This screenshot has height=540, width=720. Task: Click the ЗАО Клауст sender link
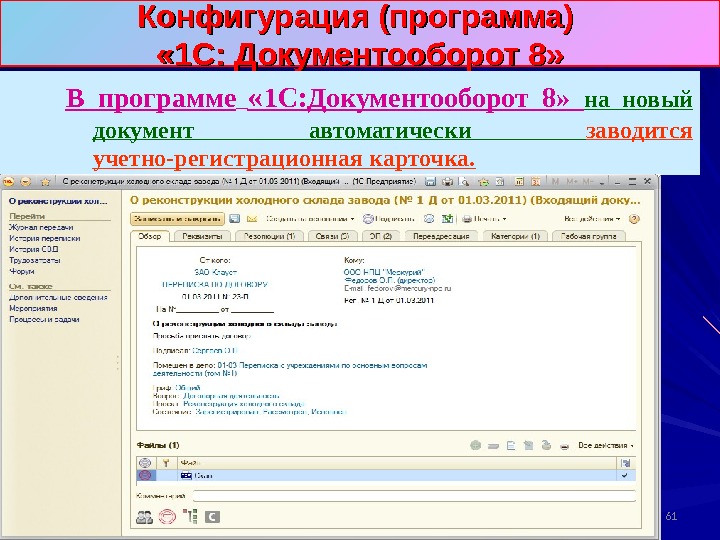(215, 272)
